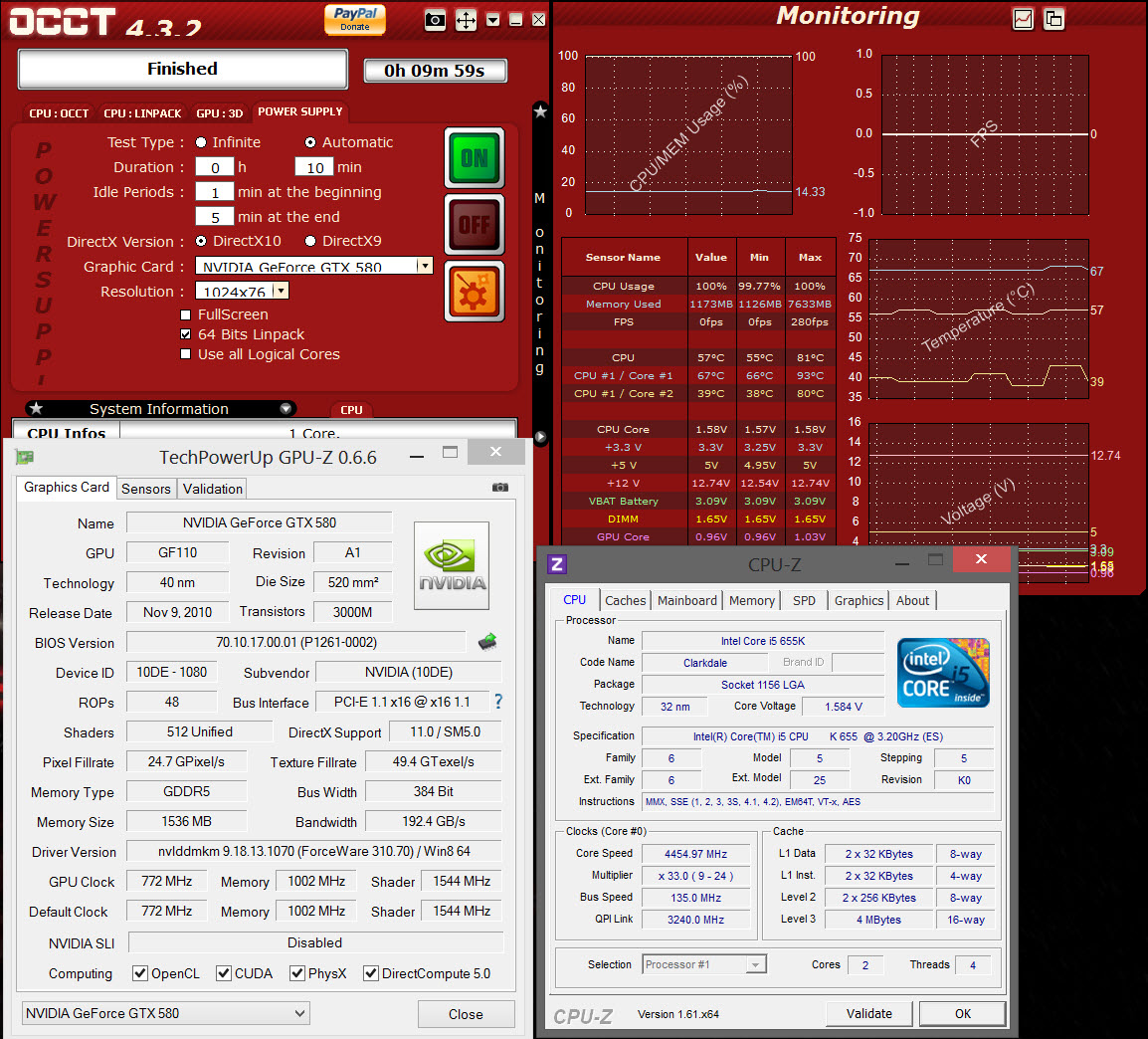Image resolution: width=1148 pixels, height=1039 pixels.
Task: Switch to CPU:OCCT tab
Action: pos(59,113)
